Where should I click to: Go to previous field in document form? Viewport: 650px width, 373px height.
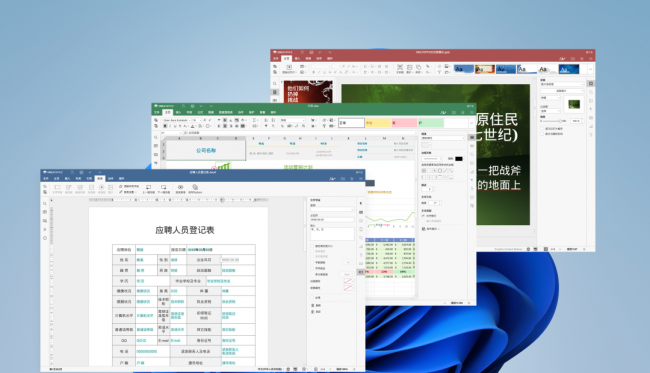pos(148,189)
